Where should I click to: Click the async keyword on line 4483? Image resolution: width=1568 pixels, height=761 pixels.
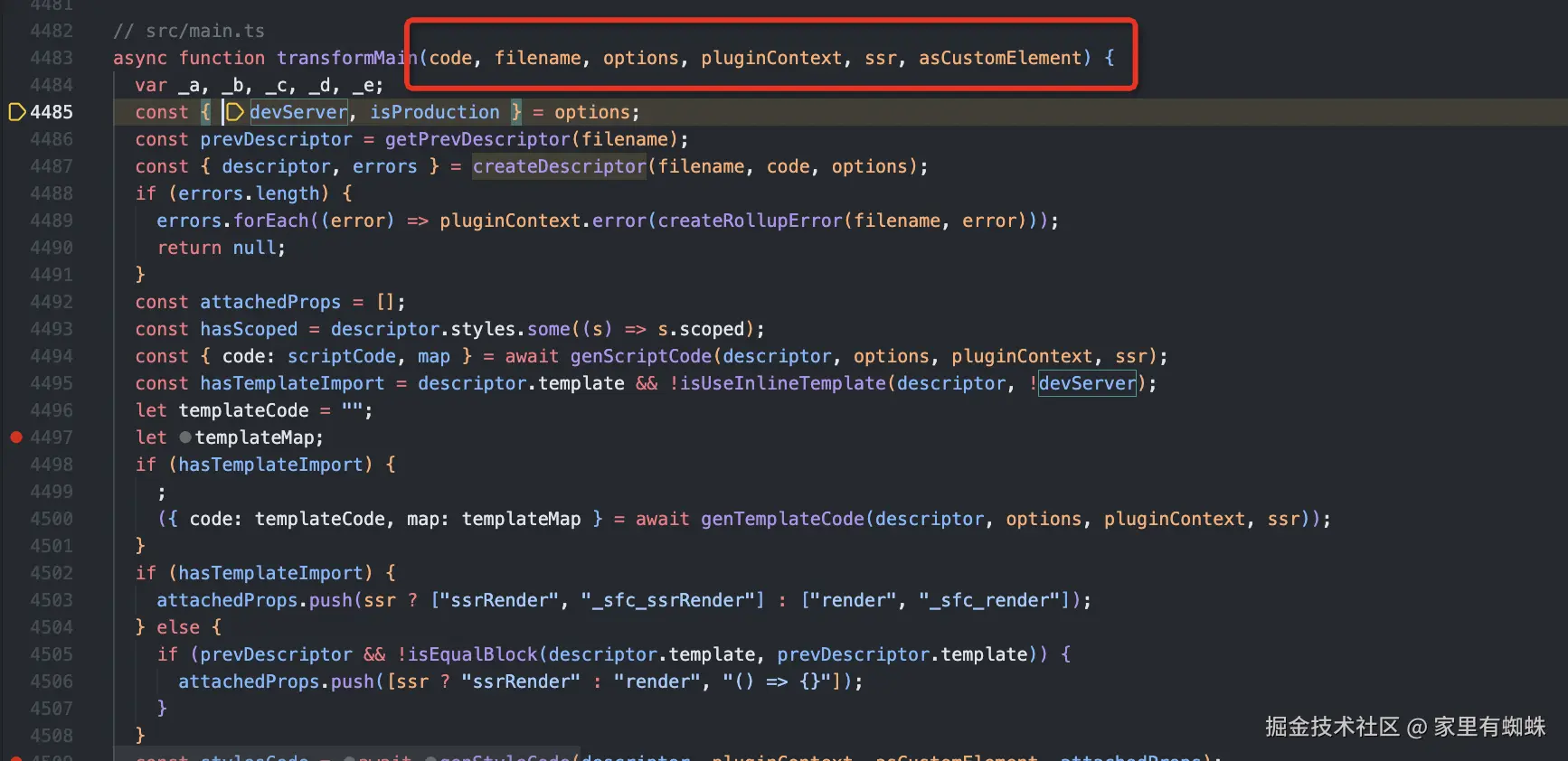point(140,58)
